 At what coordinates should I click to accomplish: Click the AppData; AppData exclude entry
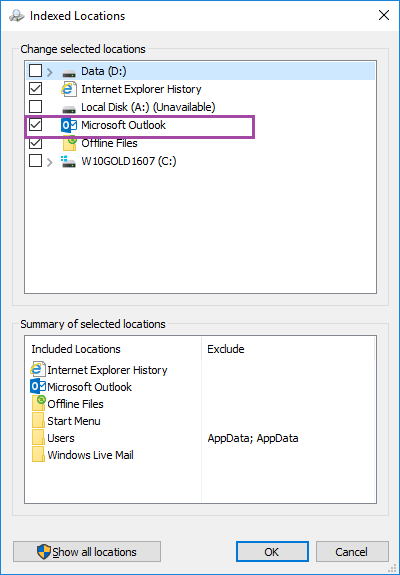[253, 438]
